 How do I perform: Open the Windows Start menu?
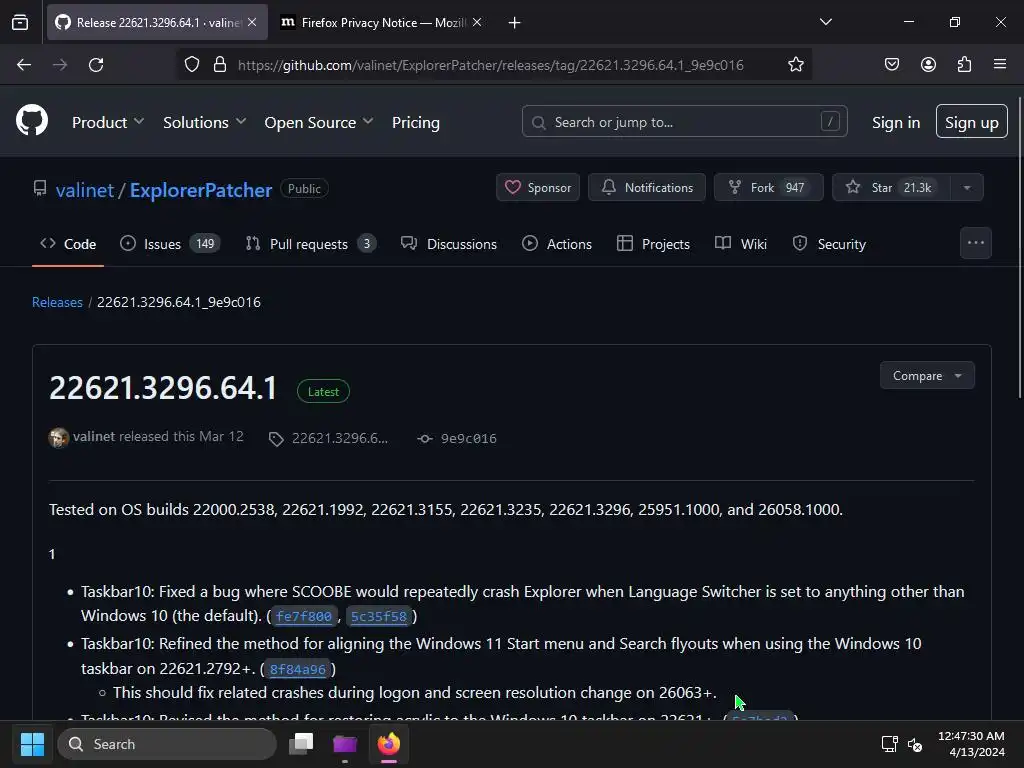coord(32,744)
